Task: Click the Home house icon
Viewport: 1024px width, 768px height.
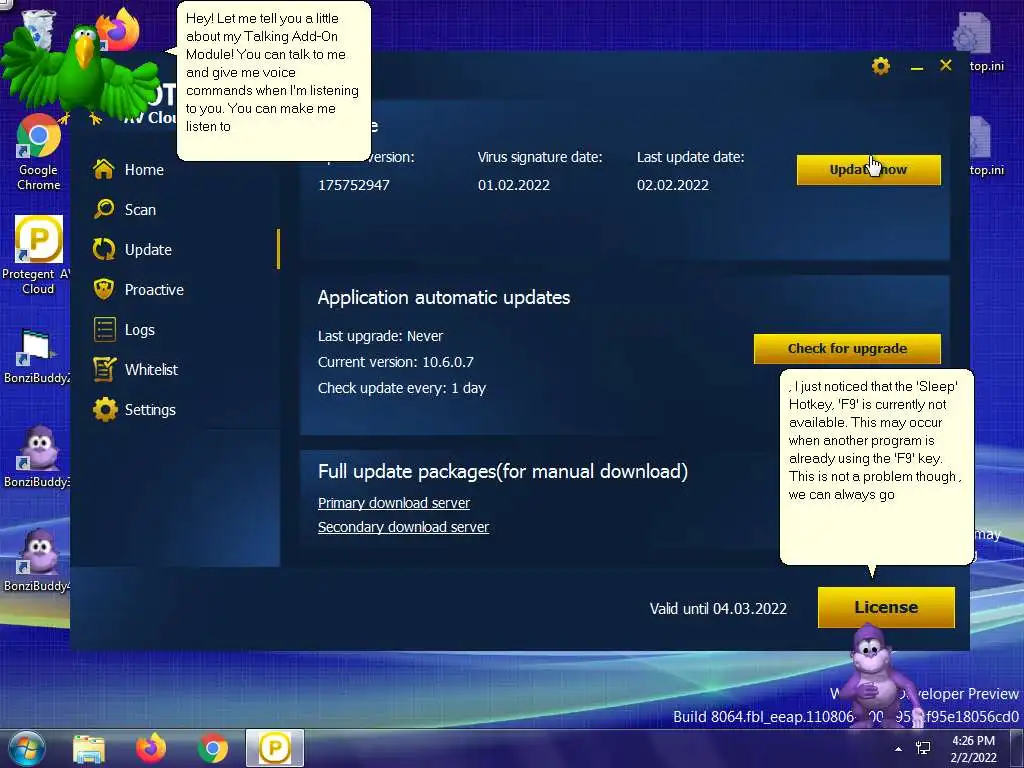Action: (104, 169)
